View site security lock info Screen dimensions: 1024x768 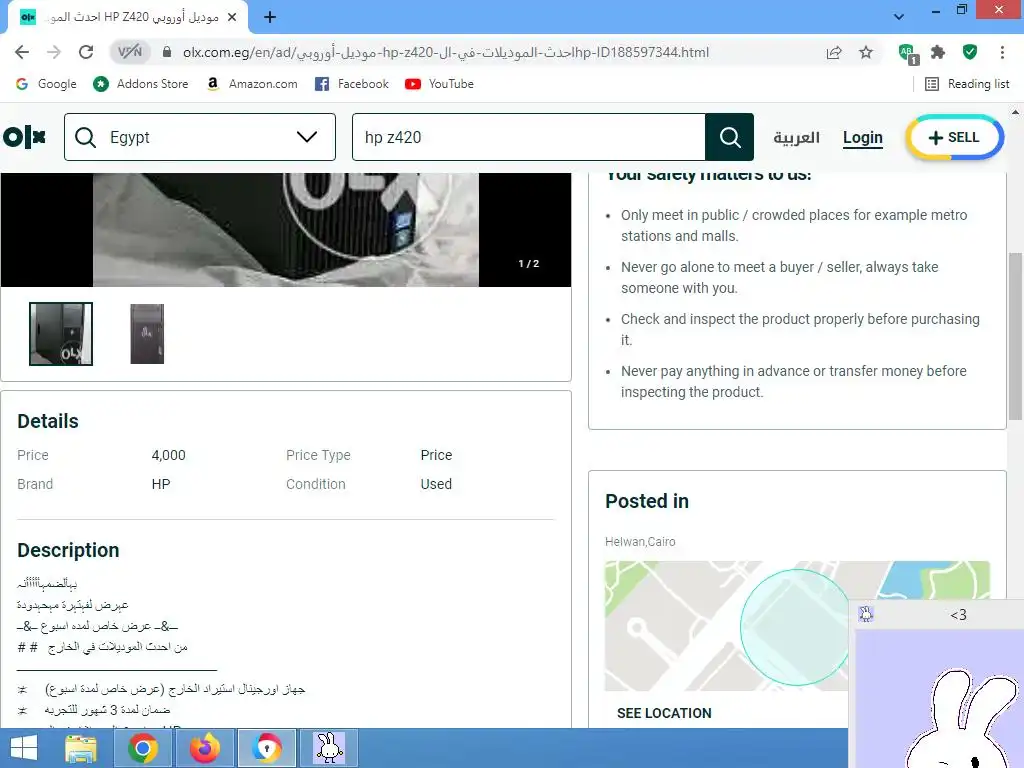coord(167,52)
